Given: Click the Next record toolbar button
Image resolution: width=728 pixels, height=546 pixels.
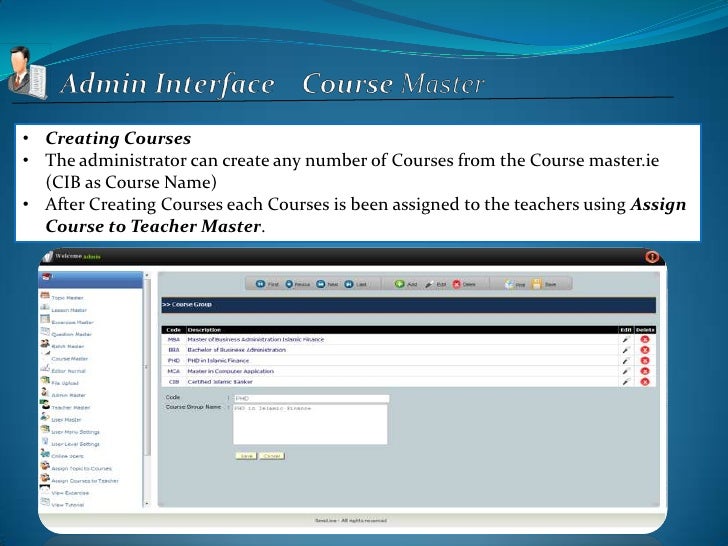Looking at the screenshot, I should coord(327,284).
